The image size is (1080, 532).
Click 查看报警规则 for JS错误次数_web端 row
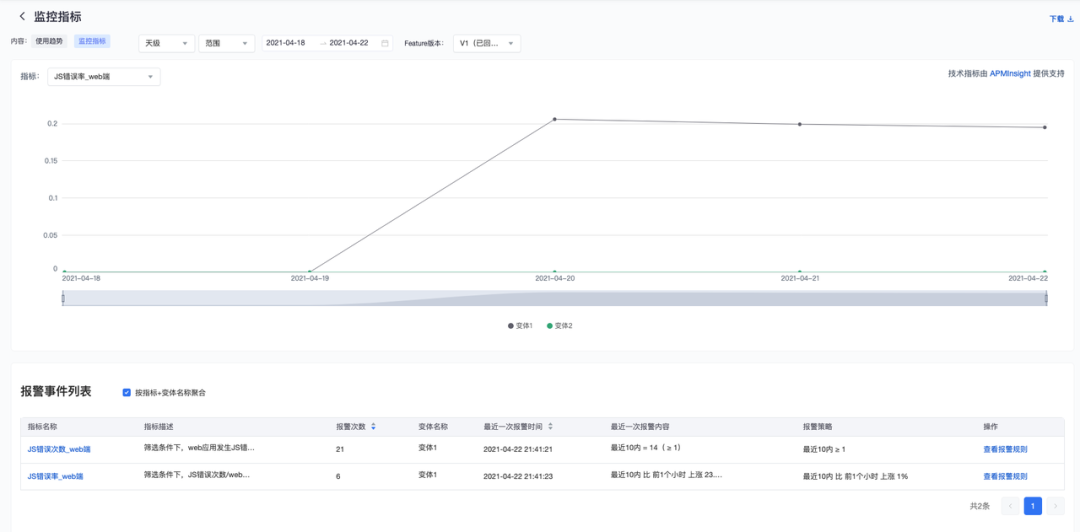(1005, 450)
